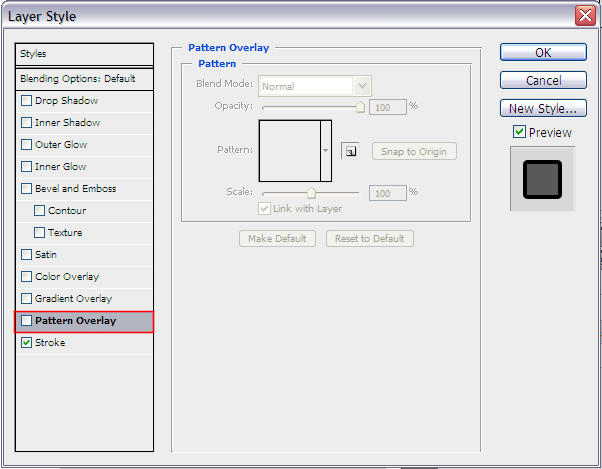Tick the Inner Glow checkbox

(26, 167)
